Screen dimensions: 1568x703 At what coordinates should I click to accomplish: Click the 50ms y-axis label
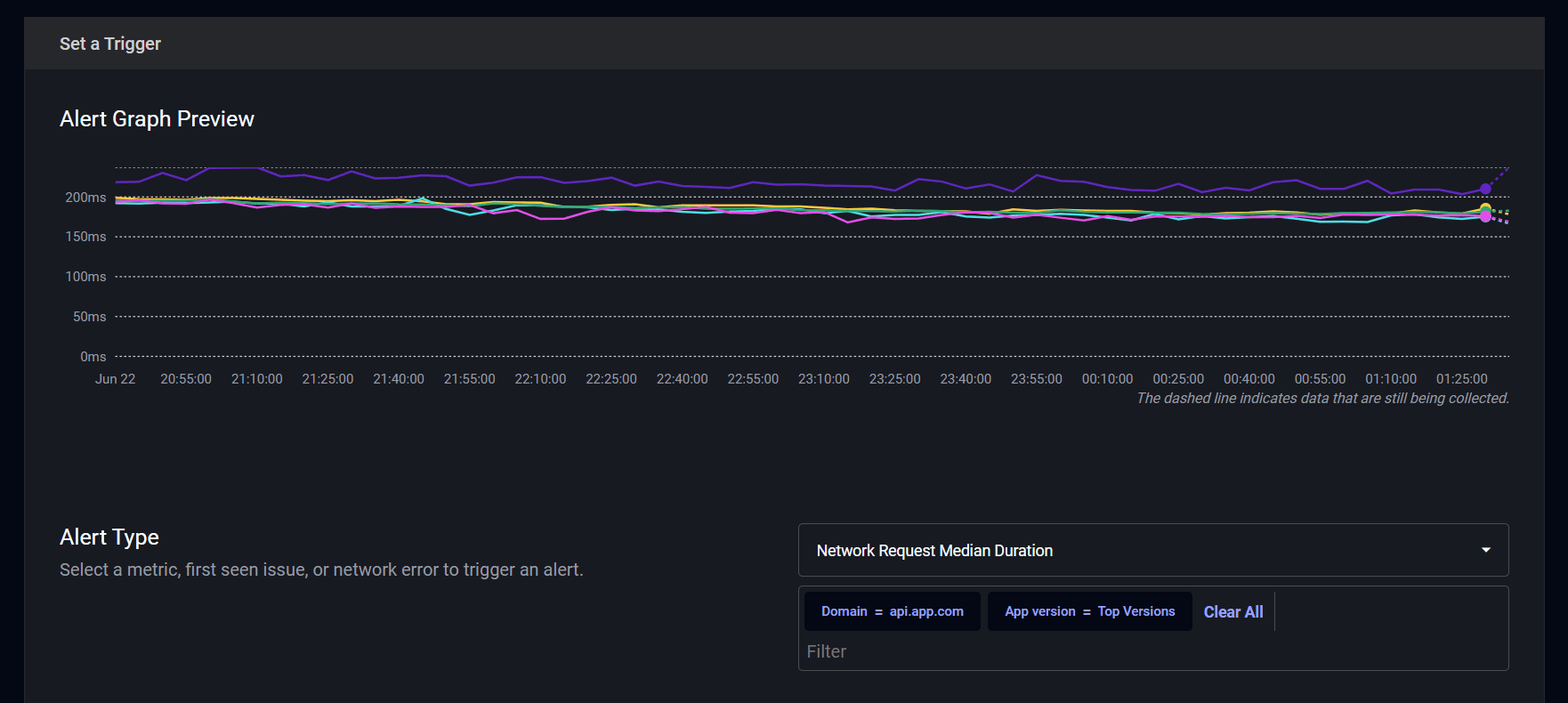pyautogui.click(x=89, y=317)
